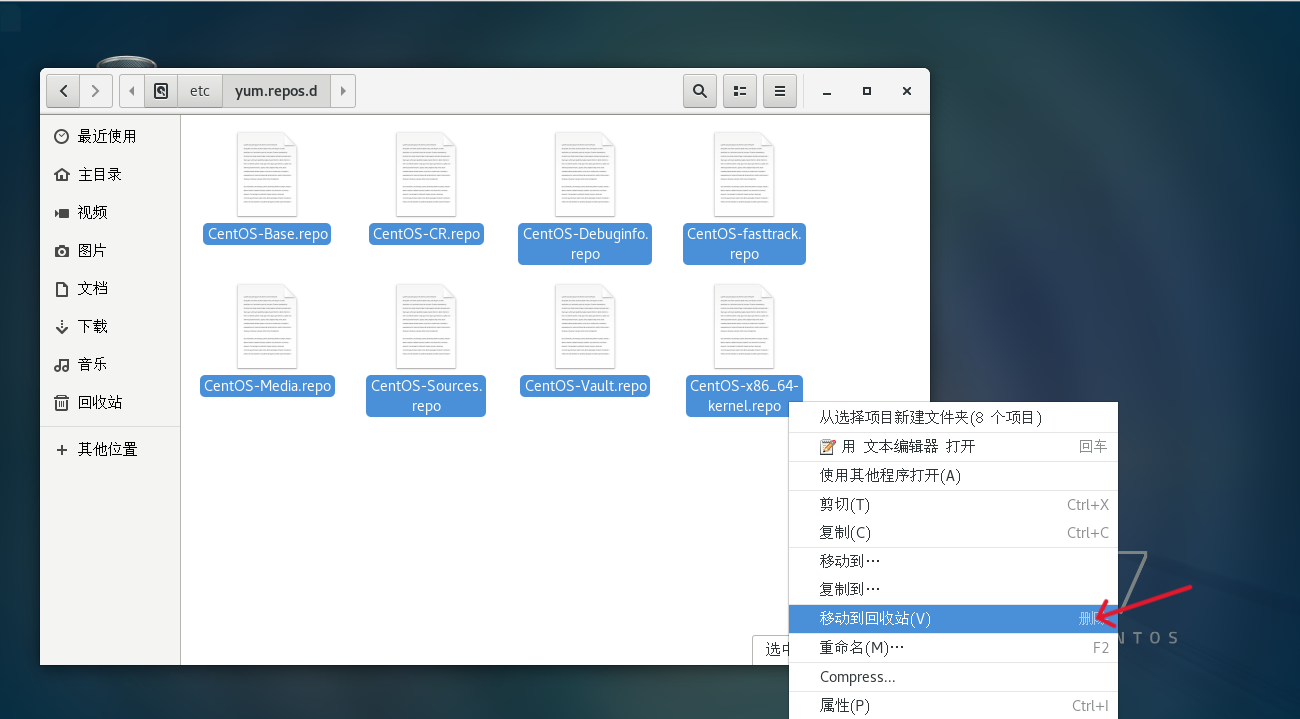Choose 复制(C) in context menu
This screenshot has width=1300, height=719.
953,532
